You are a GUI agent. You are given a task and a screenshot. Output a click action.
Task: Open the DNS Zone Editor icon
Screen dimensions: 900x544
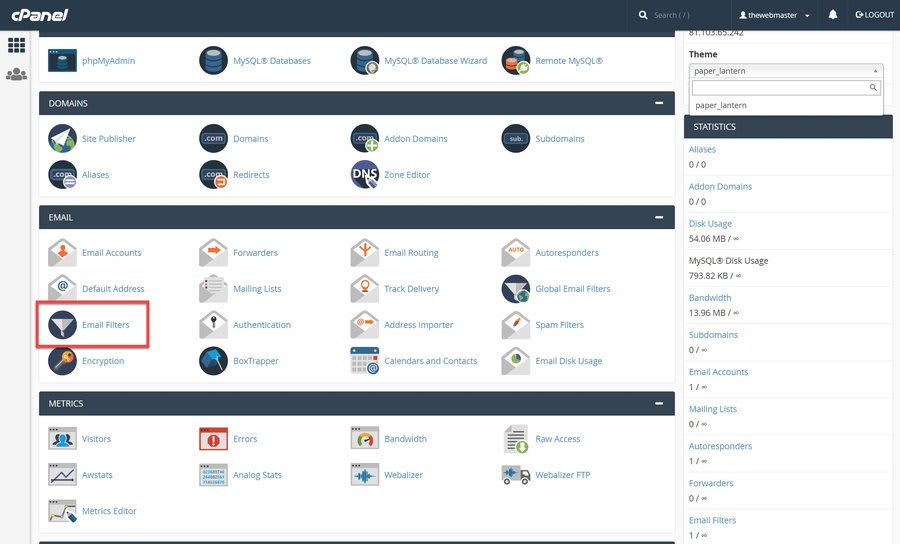point(364,174)
